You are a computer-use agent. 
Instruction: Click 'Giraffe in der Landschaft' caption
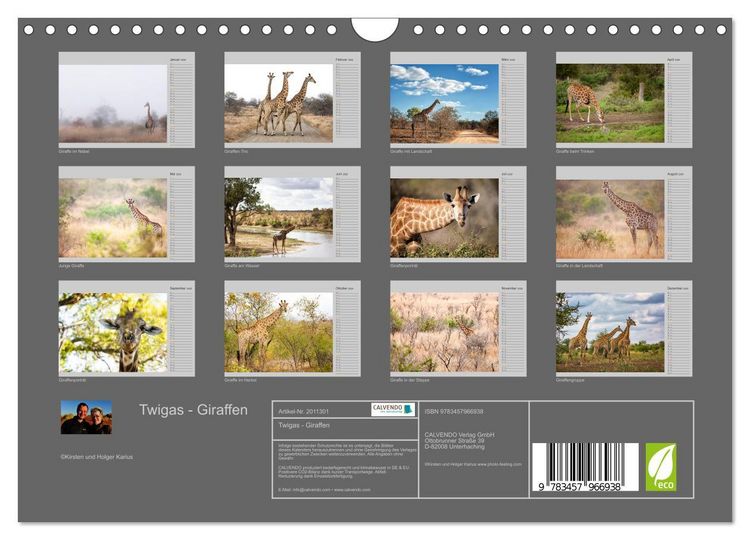point(579,265)
